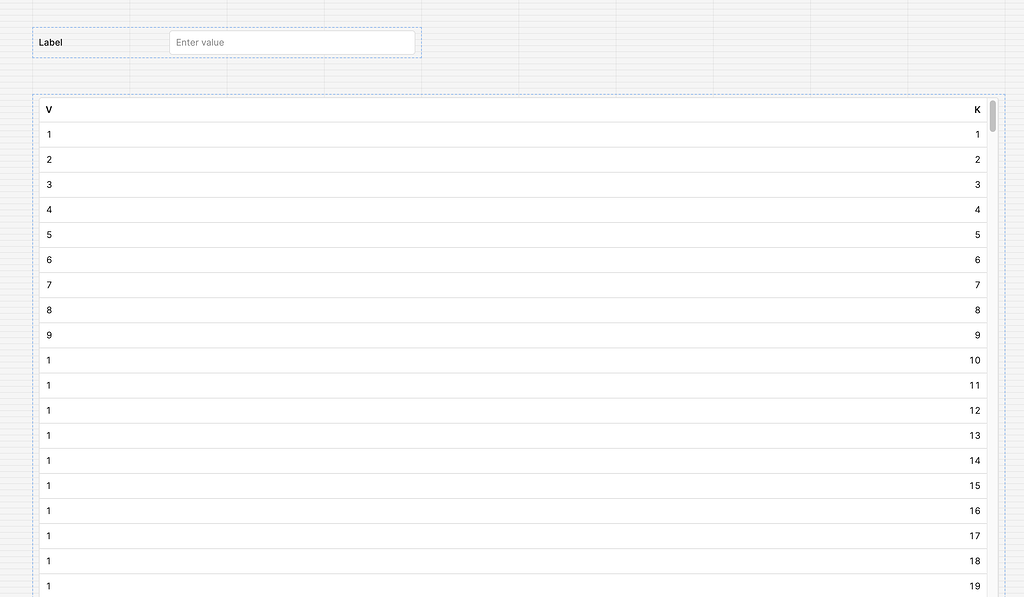Viewport: 1024px width, 597px height.
Task: Click V column cell showing 7
Action: [x=49, y=285]
